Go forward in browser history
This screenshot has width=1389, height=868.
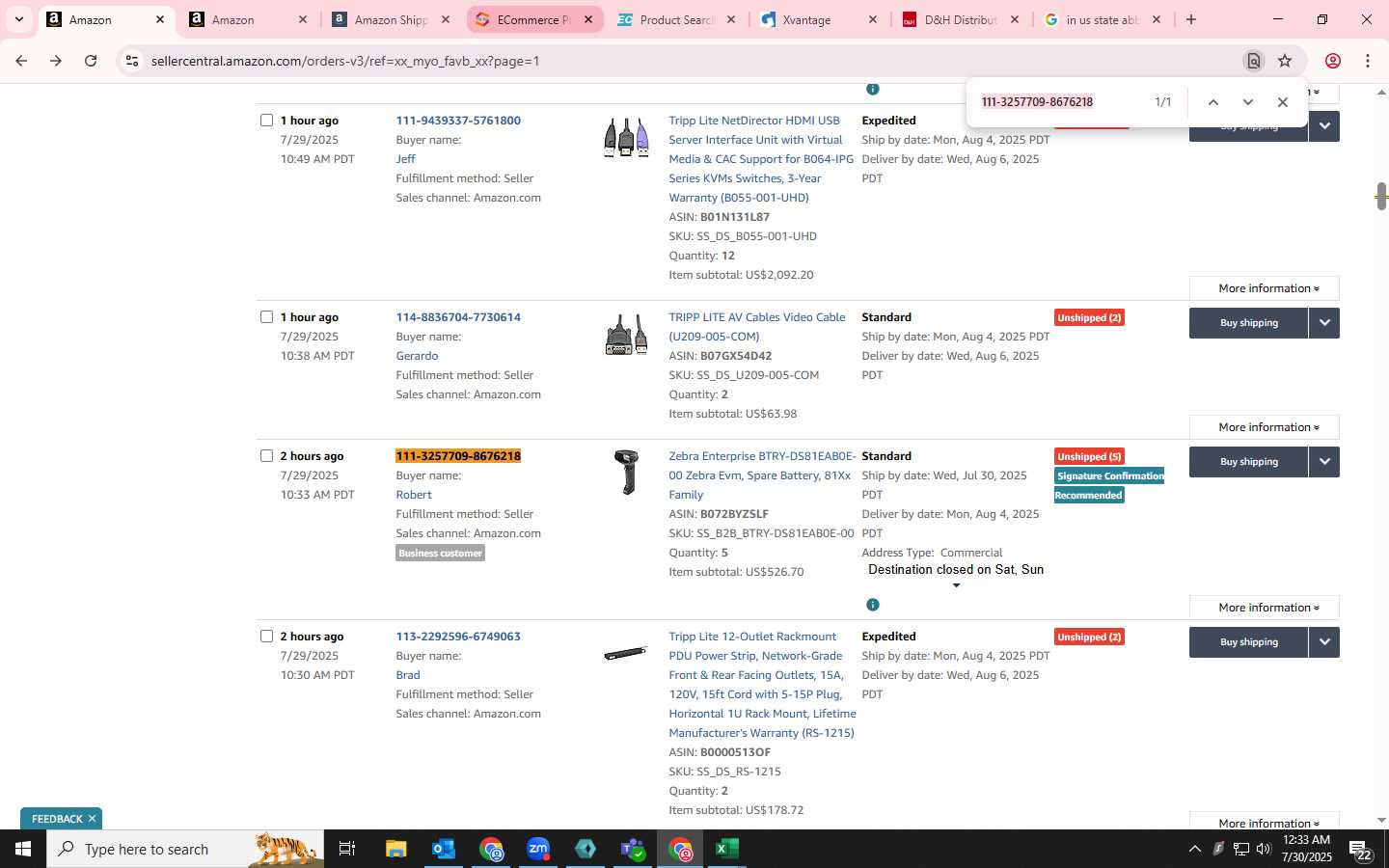(x=56, y=61)
